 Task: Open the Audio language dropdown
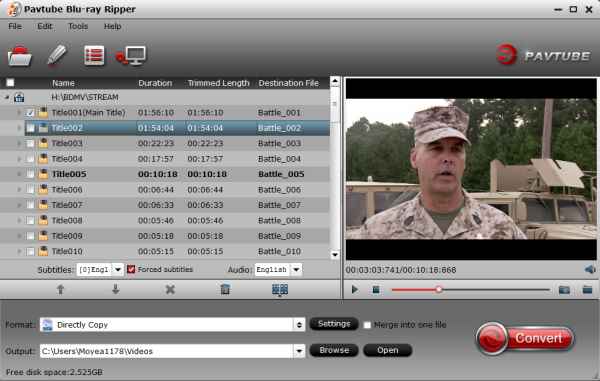point(296,270)
